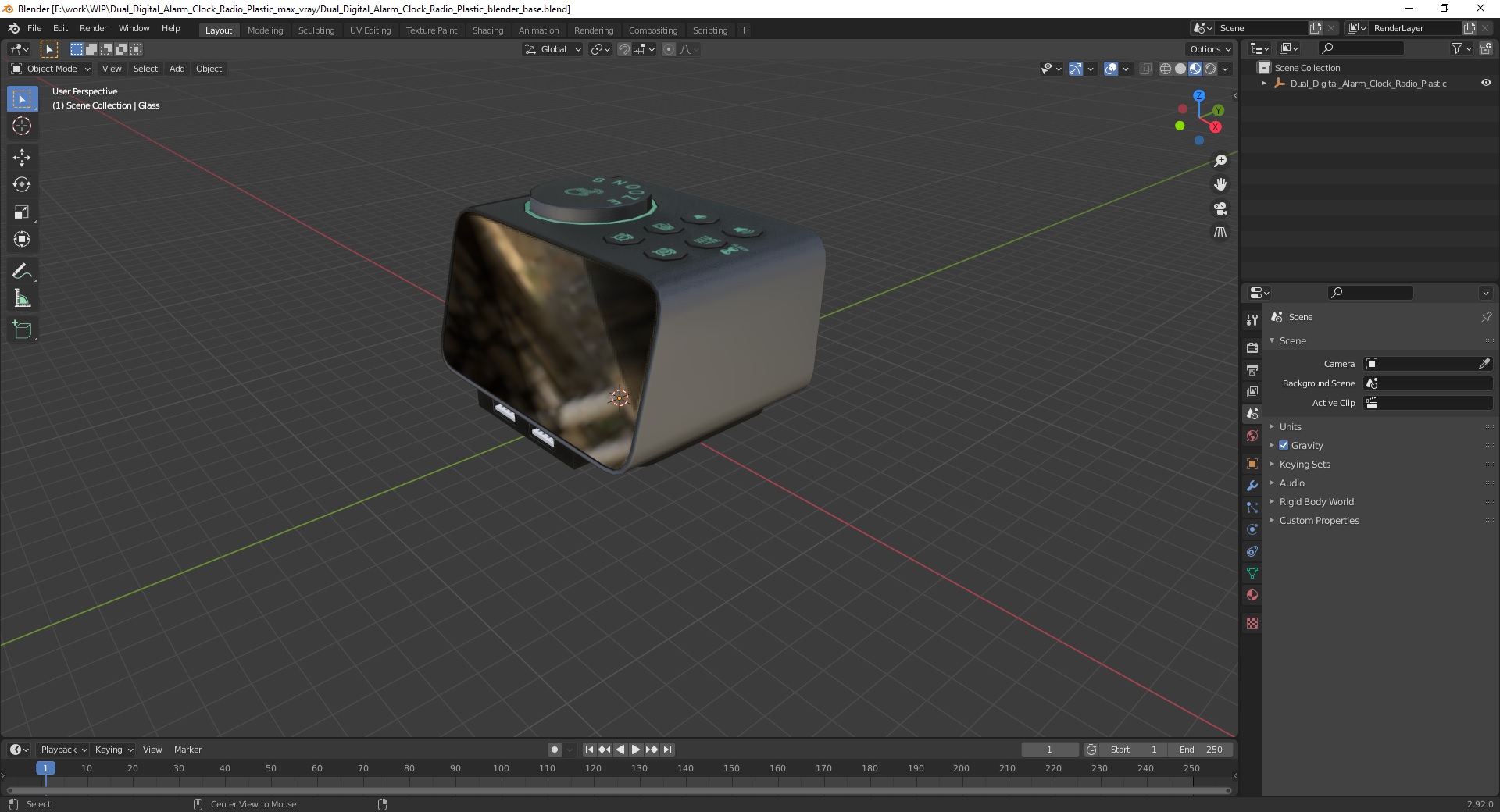
Task: Open the Output properties tab
Action: [1252, 369]
